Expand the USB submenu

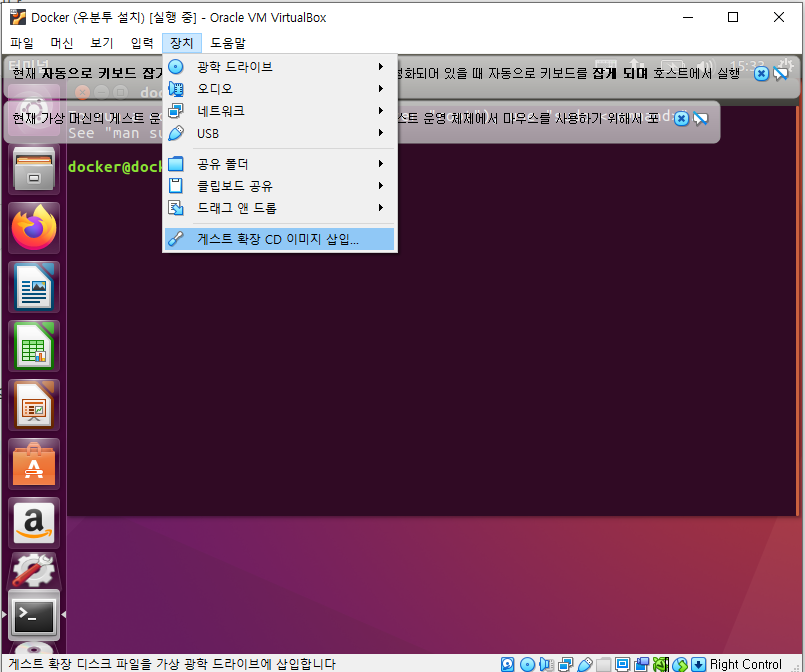tap(280, 133)
